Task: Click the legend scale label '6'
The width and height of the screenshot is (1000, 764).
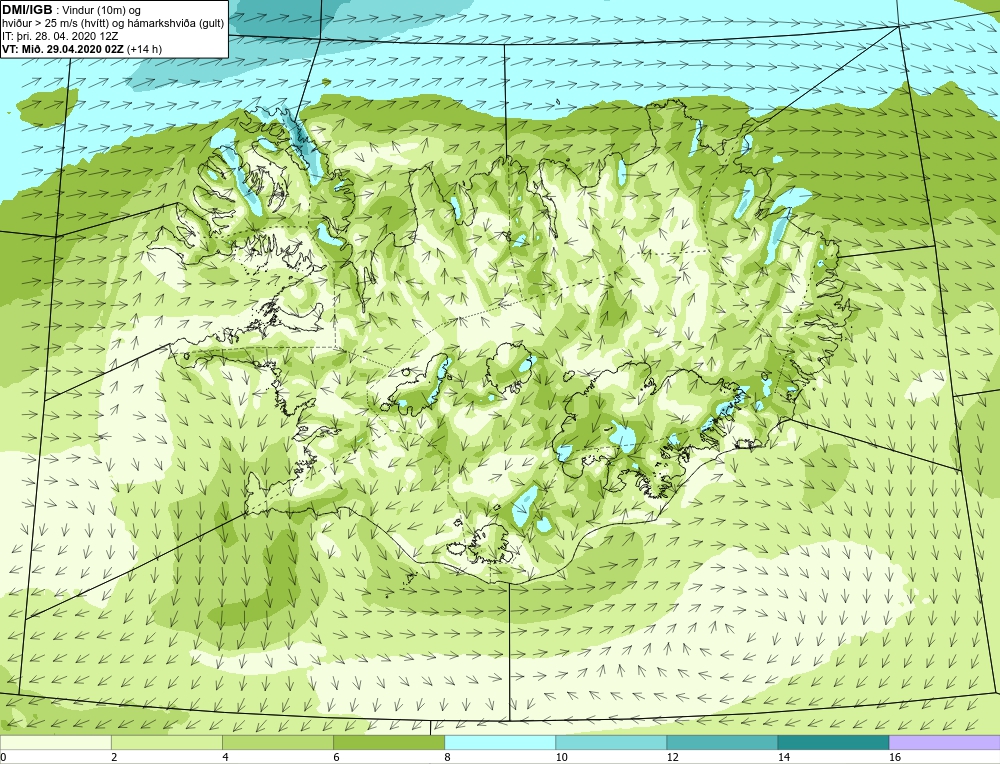Action: 336,757
